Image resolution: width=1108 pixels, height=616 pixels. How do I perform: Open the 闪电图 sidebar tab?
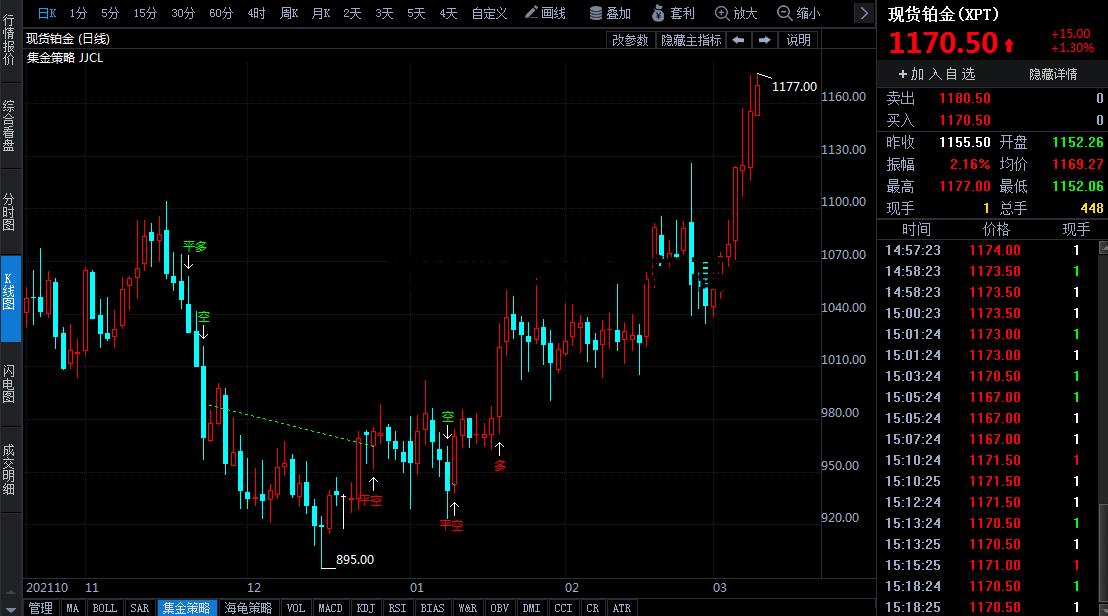9,384
